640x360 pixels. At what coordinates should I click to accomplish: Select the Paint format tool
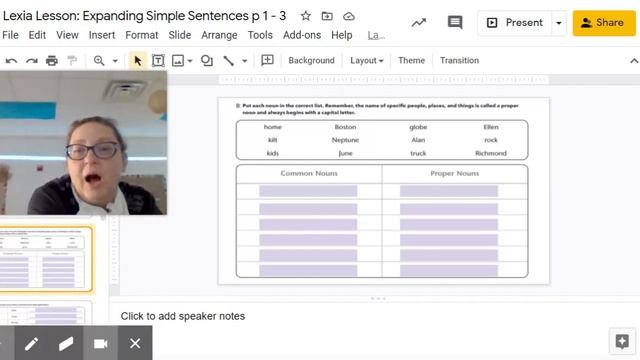72,61
